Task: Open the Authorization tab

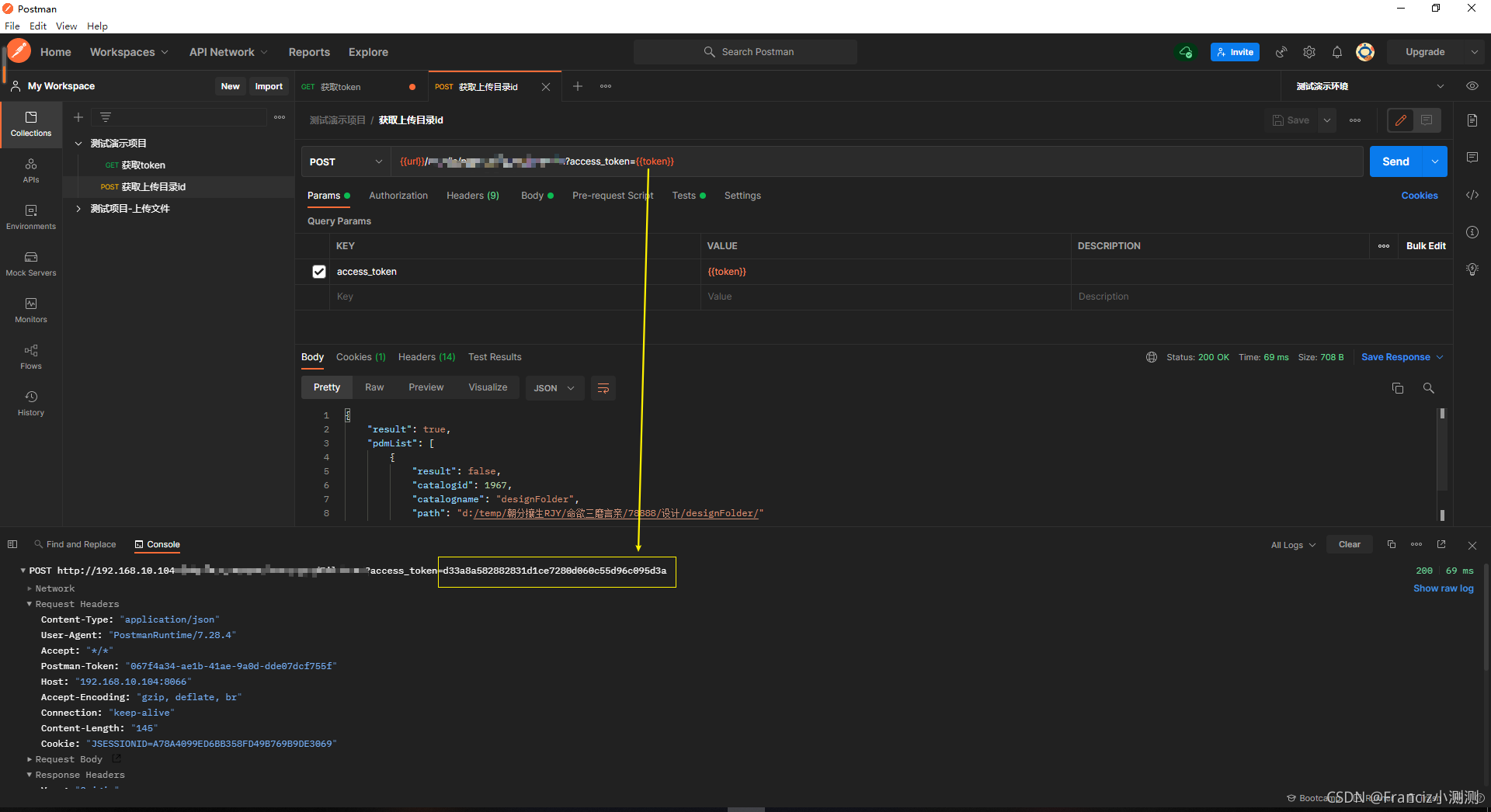Action: (x=398, y=196)
